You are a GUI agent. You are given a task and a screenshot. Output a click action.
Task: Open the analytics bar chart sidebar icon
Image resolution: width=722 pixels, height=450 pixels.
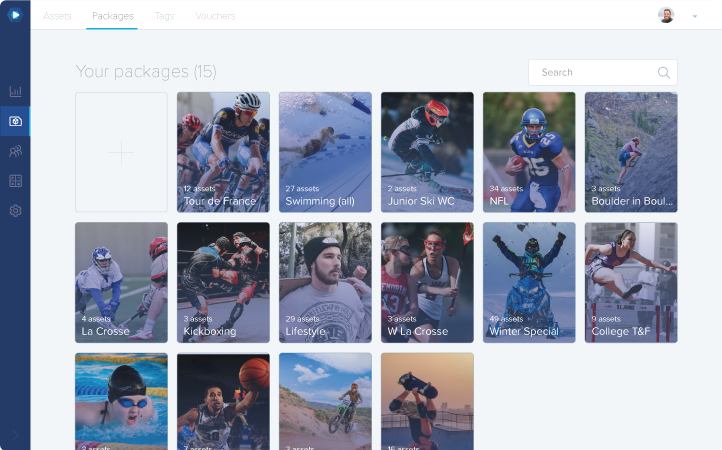point(15,91)
